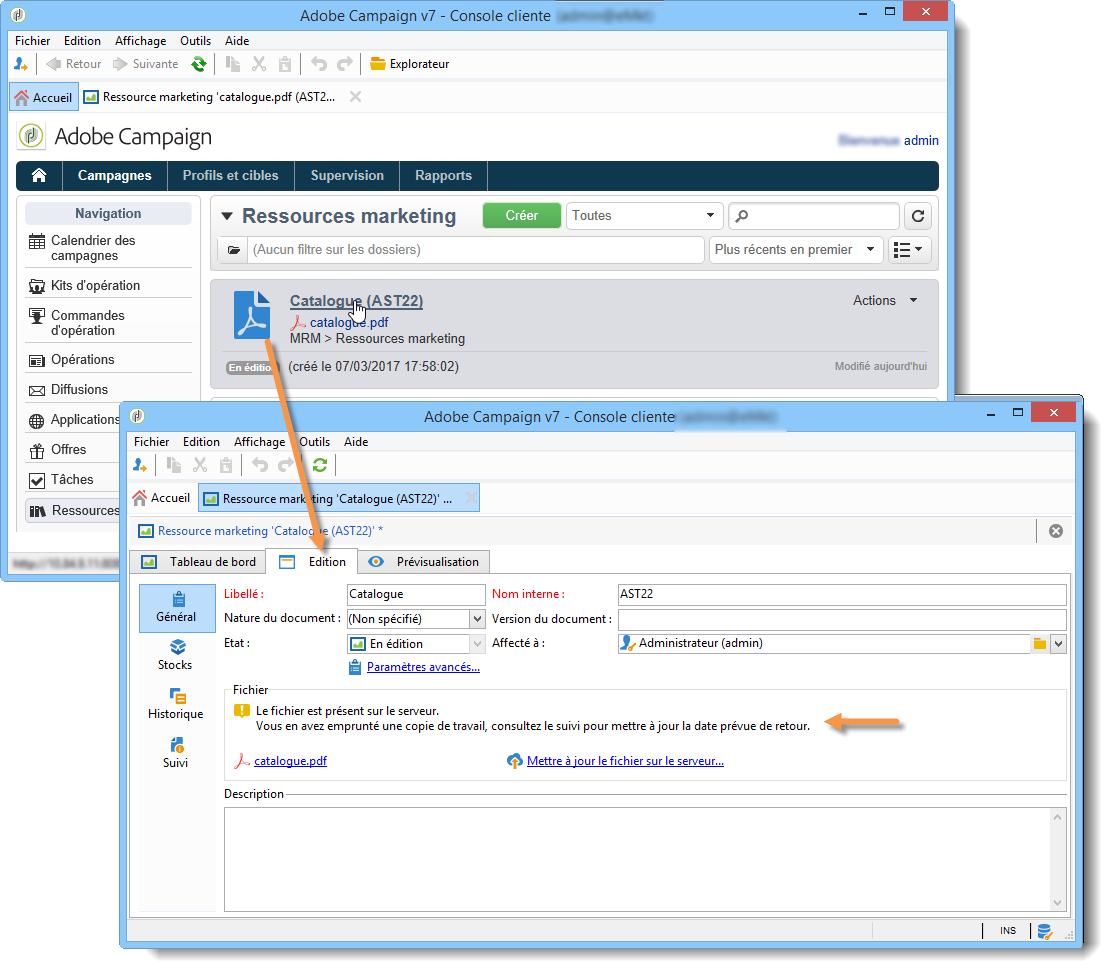Collapse the Ressources marketing triangle

pyautogui.click(x=227, y=217)
